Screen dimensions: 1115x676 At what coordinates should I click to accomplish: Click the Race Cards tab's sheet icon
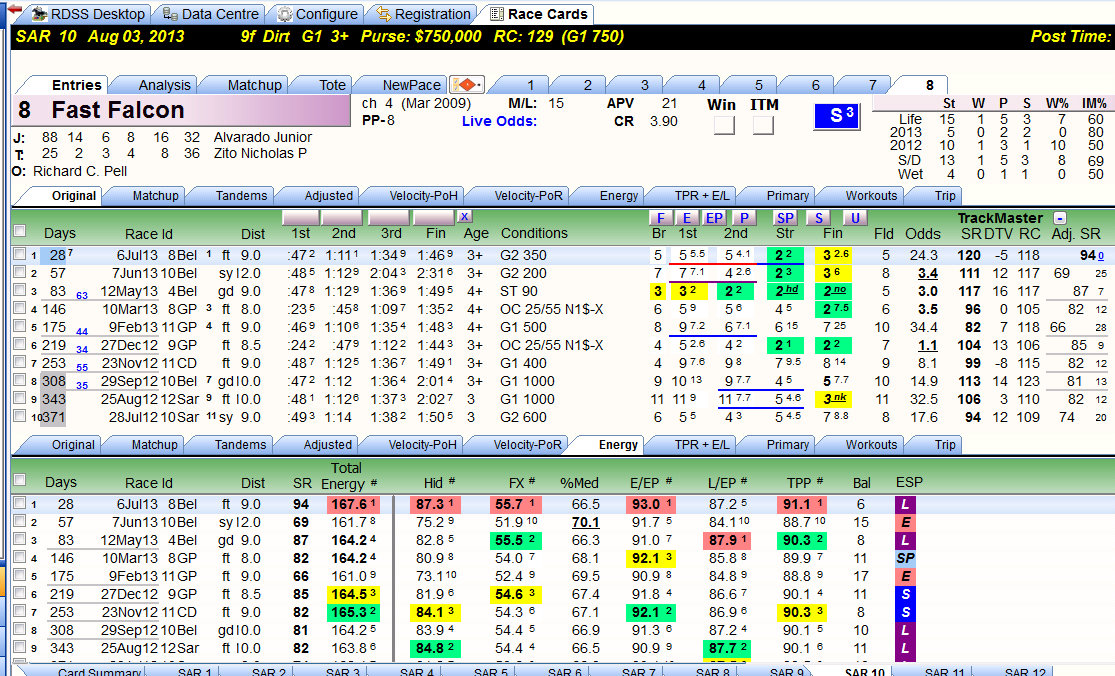(x=497, y=14)
